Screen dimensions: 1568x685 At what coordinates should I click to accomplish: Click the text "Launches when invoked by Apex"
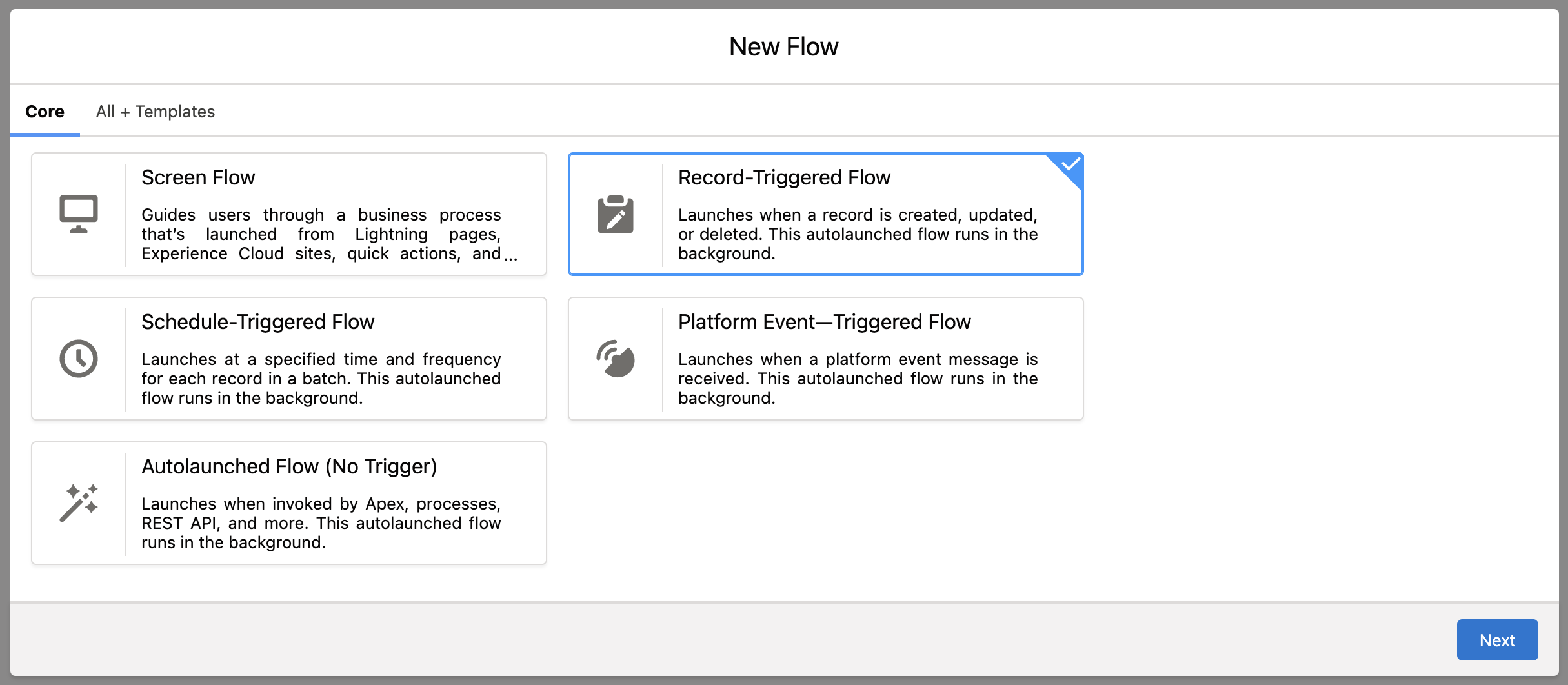coord(321,523)
